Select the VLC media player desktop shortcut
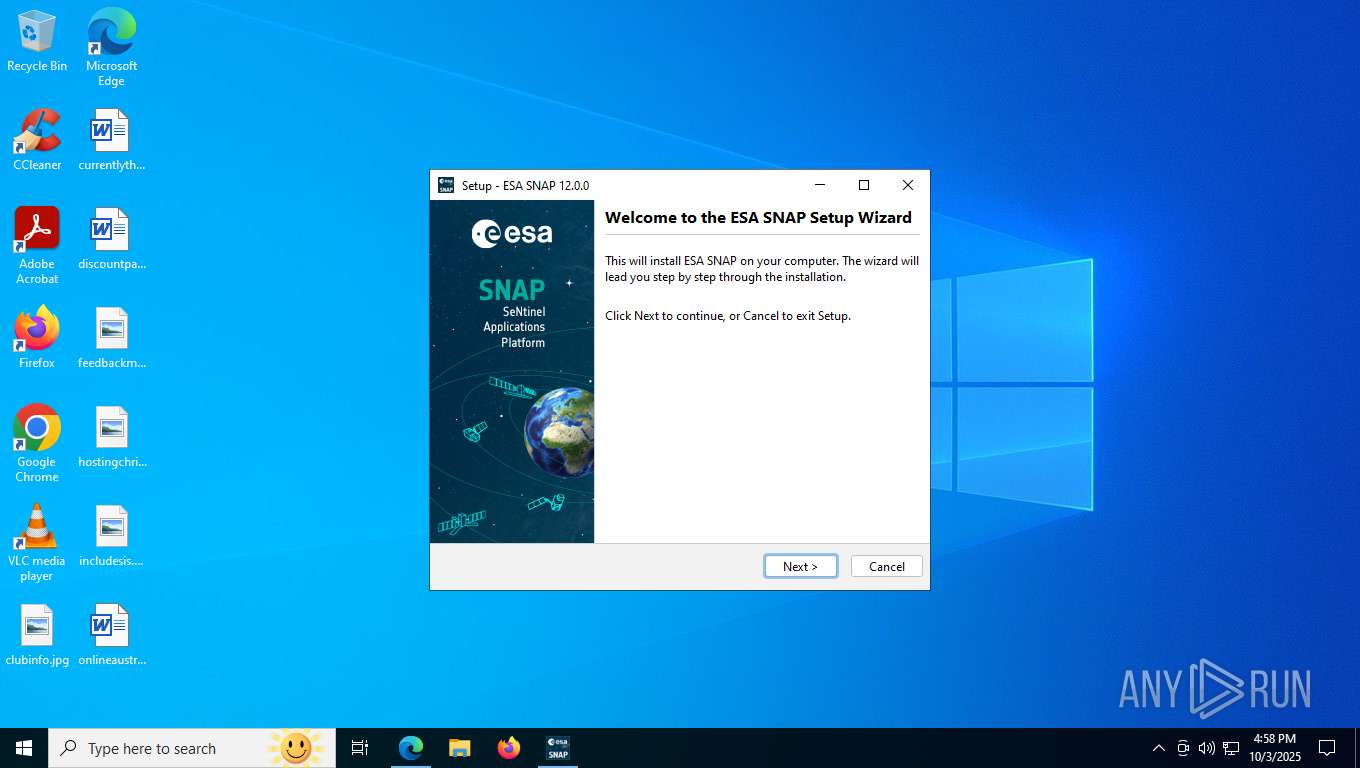This screenshot has width=1360, height=768. point(37,543)
